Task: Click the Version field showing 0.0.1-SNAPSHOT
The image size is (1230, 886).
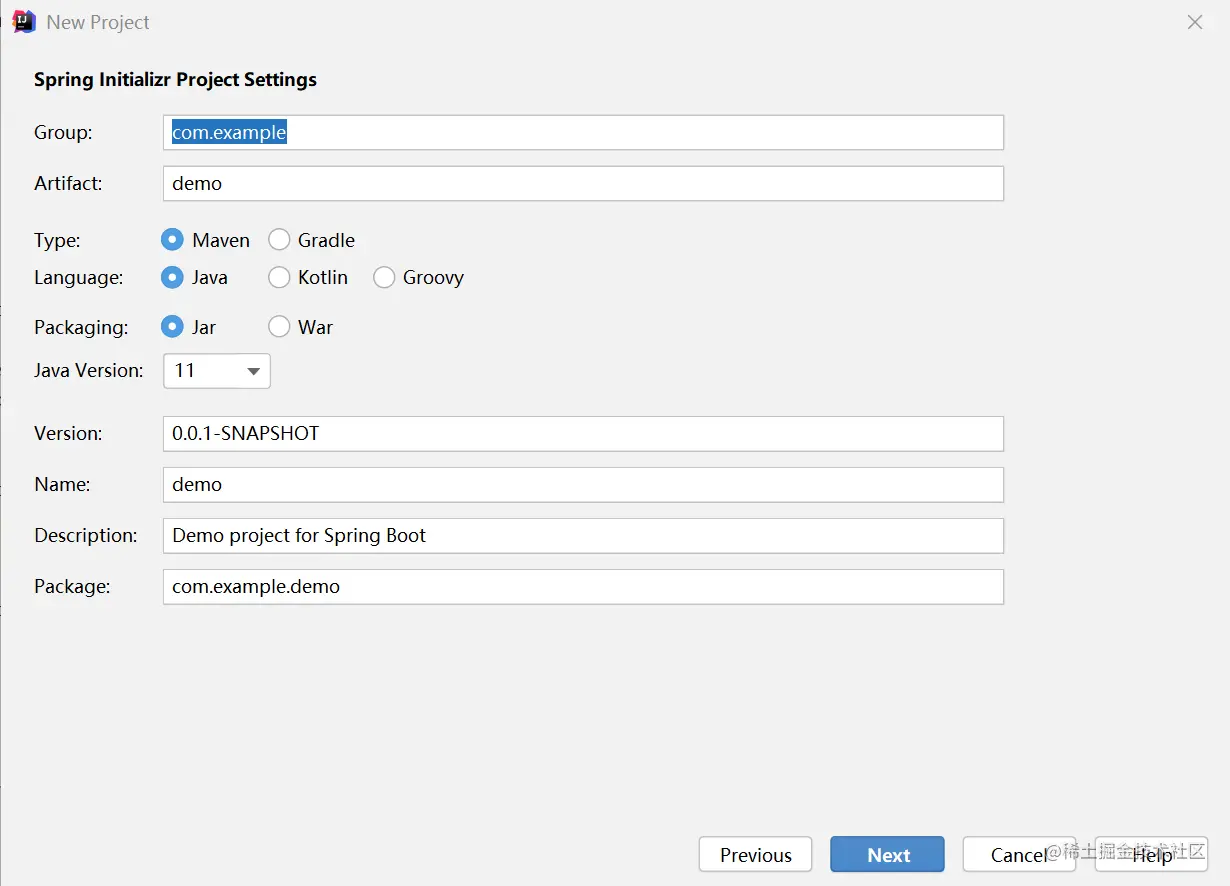Action: pos(583,433)
